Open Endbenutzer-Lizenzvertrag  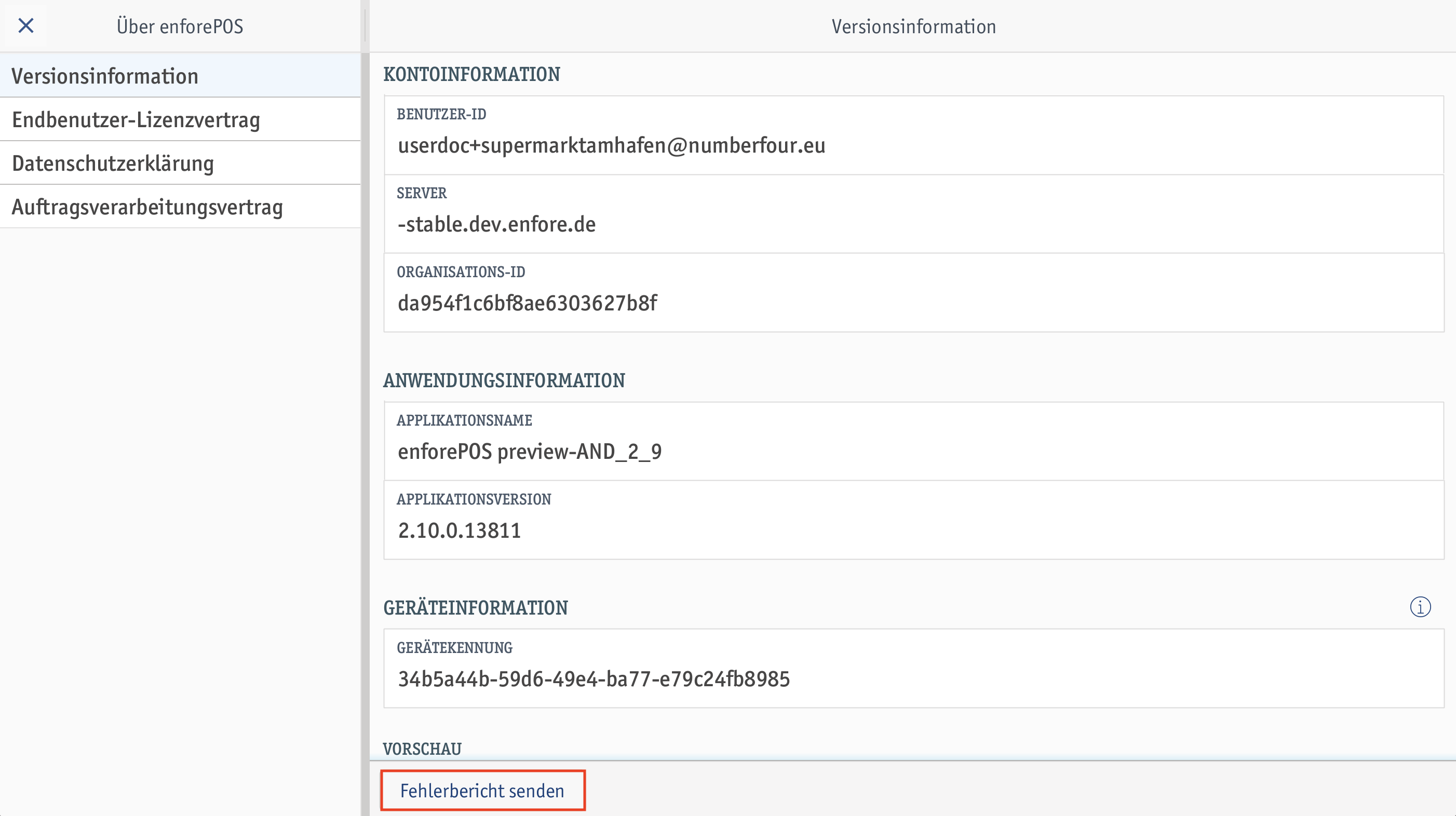(x=180, y=119)
